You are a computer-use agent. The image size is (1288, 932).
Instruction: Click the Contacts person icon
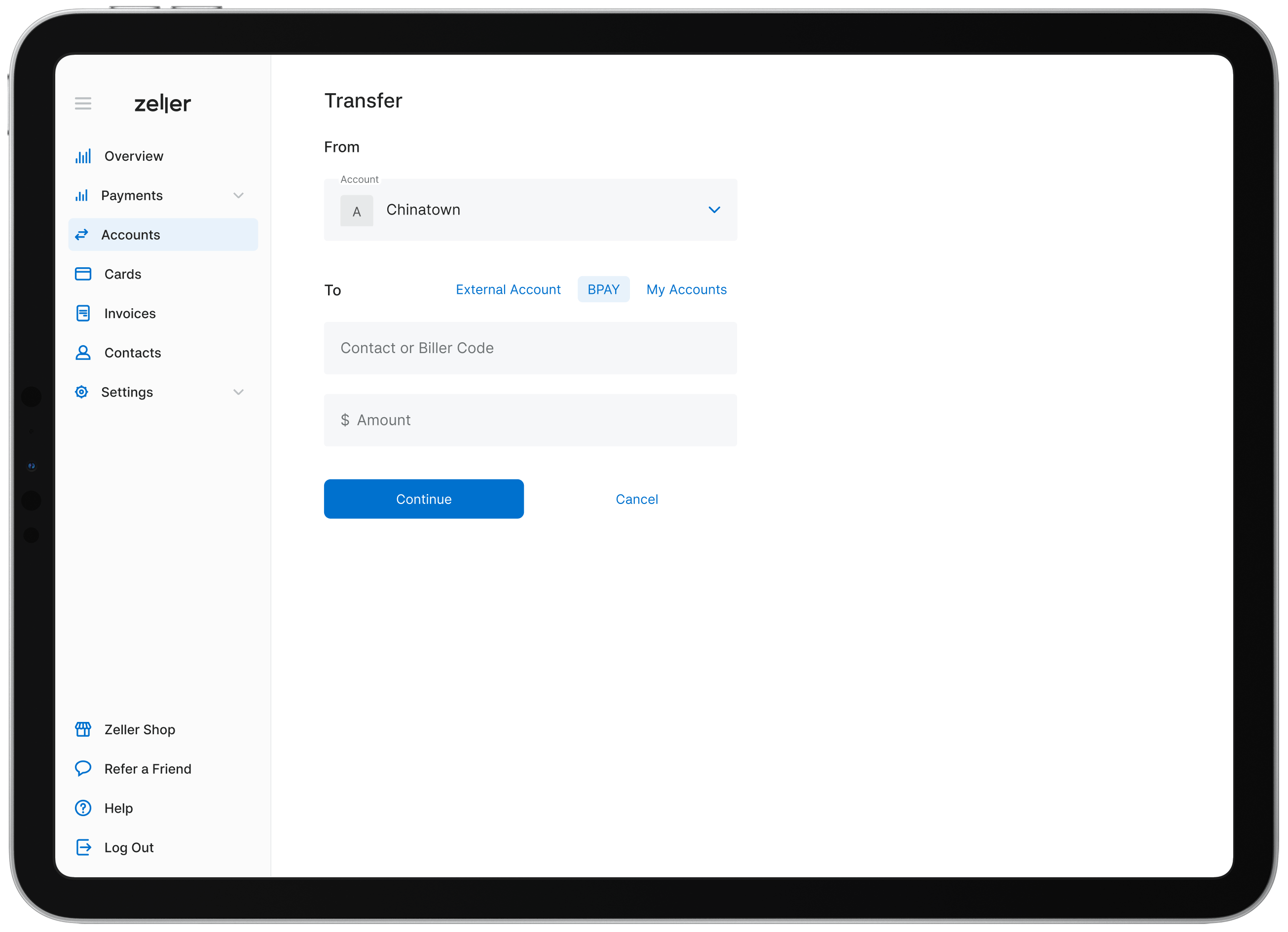[83, 353]
